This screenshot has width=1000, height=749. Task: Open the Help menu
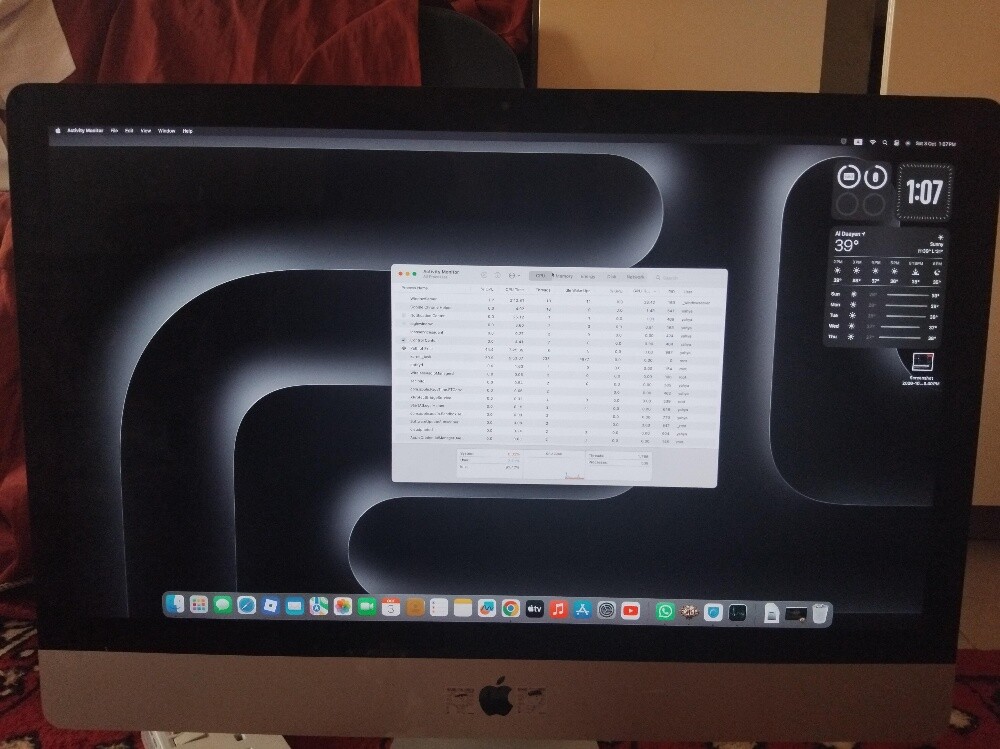pyautogui.click(x=188, y=131)
